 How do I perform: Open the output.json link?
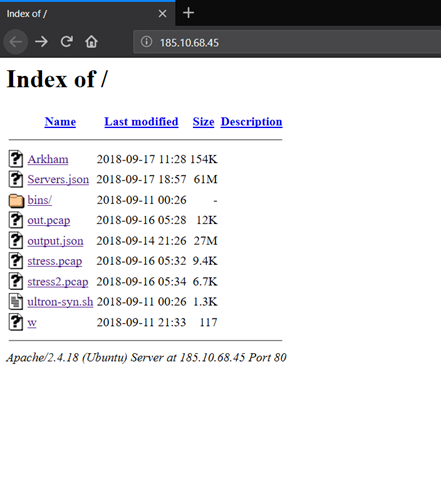[x=55, y=241]
